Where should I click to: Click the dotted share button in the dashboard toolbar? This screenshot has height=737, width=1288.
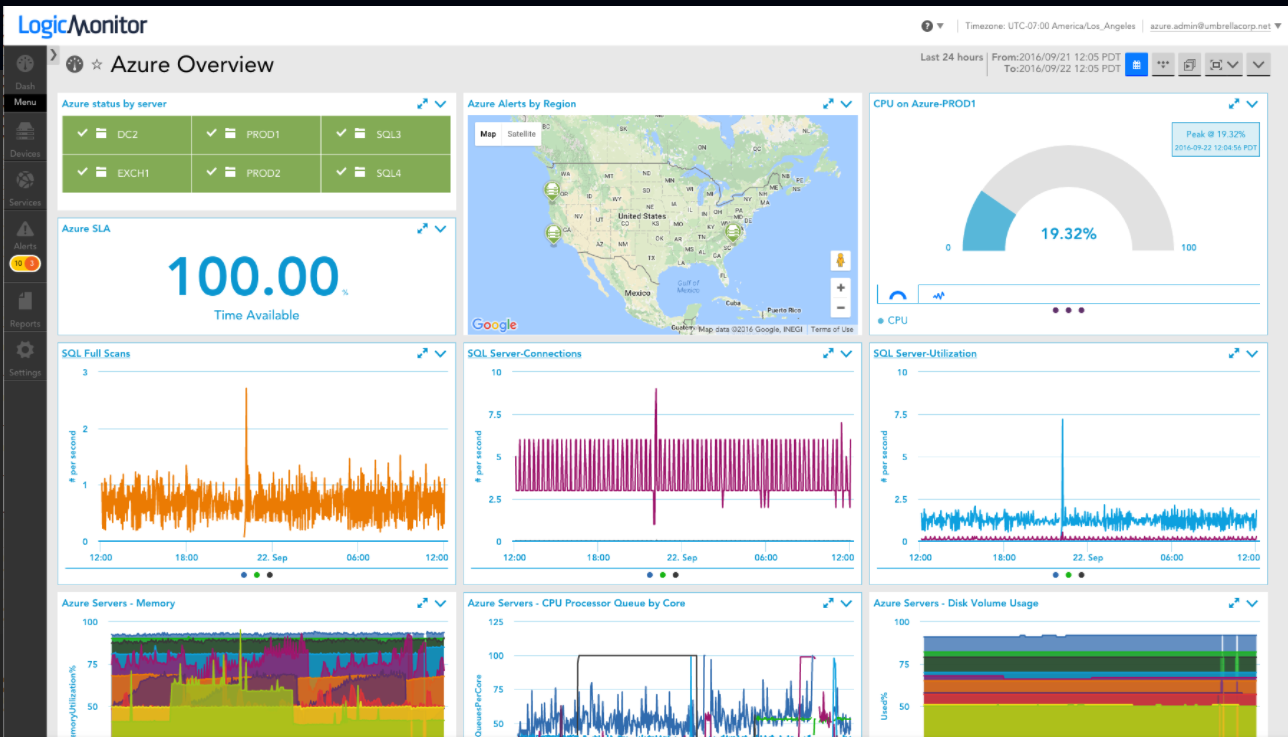tap(1163, 65)
